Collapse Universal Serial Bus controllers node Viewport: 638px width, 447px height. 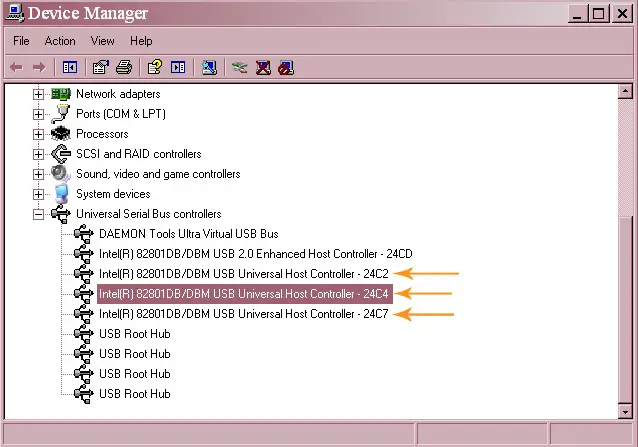click(x=38, y=214)
